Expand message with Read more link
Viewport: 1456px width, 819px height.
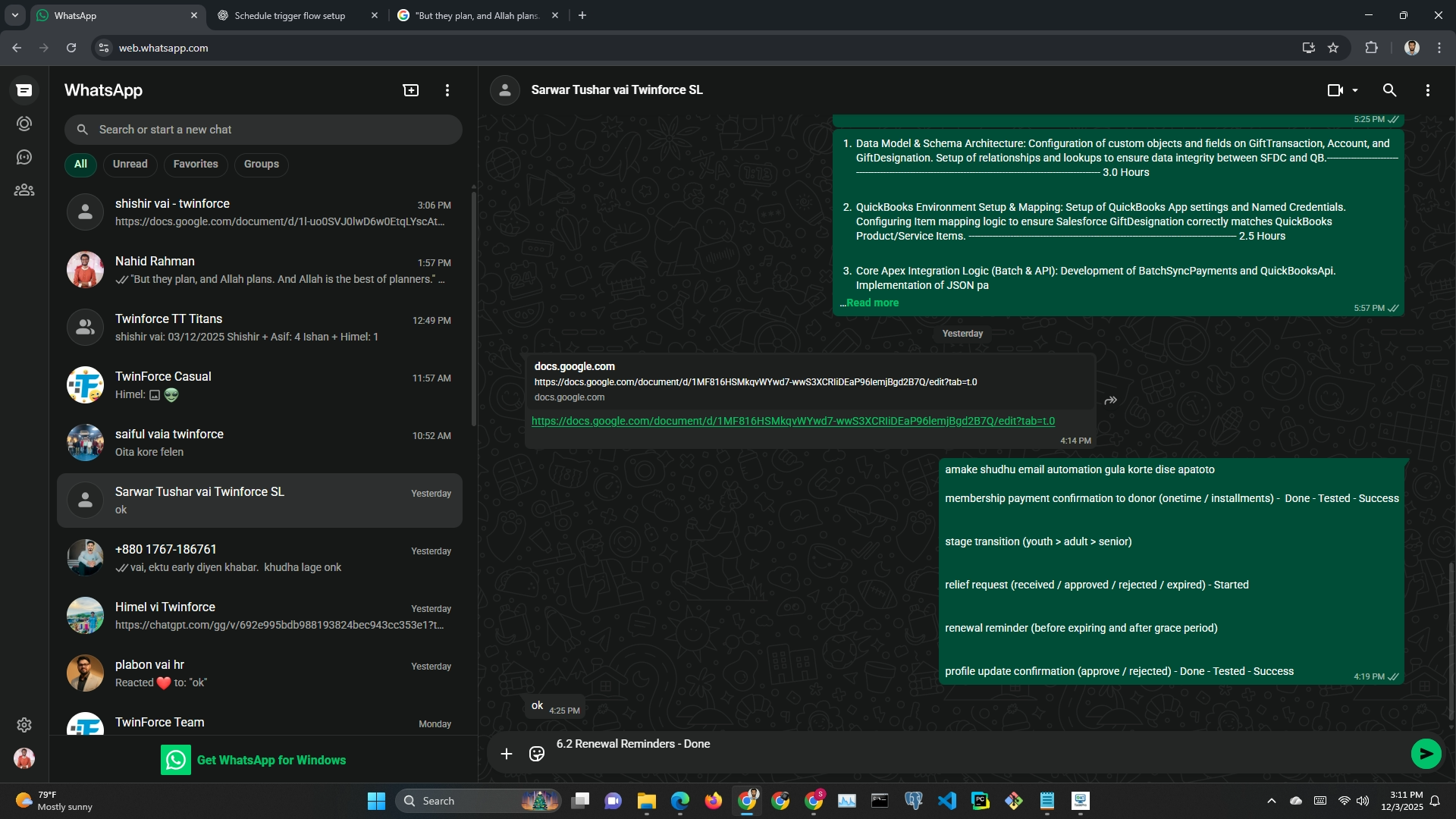pos(872,303)
